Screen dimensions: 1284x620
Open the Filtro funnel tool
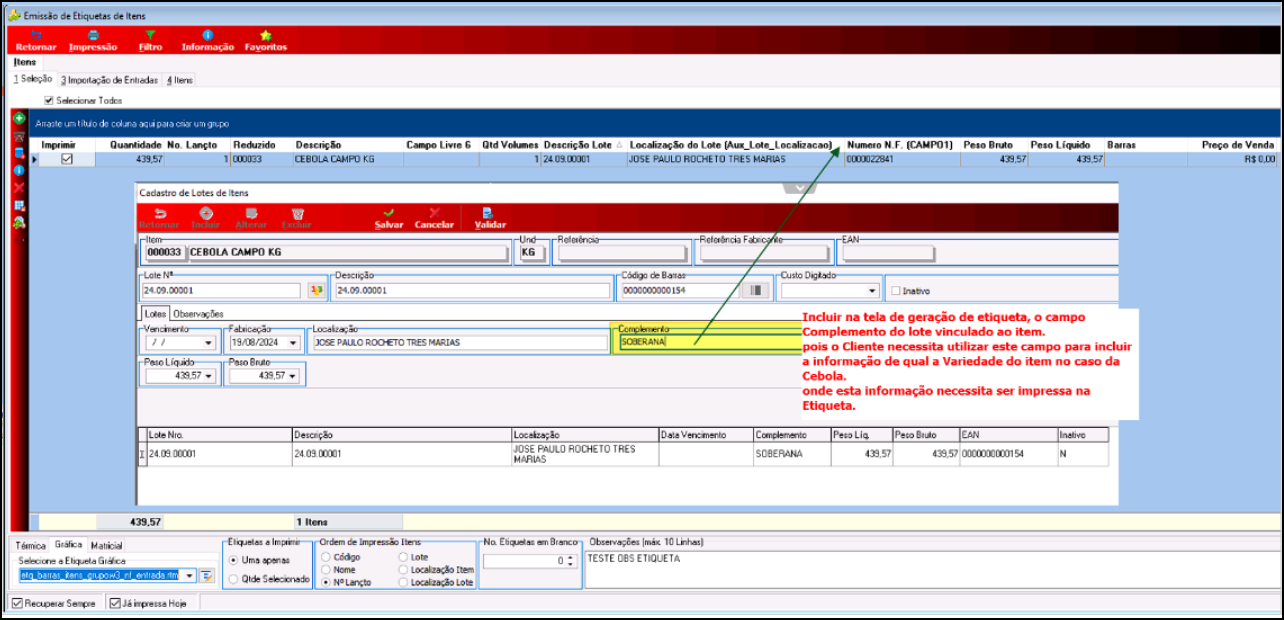(x=150, y=40)
